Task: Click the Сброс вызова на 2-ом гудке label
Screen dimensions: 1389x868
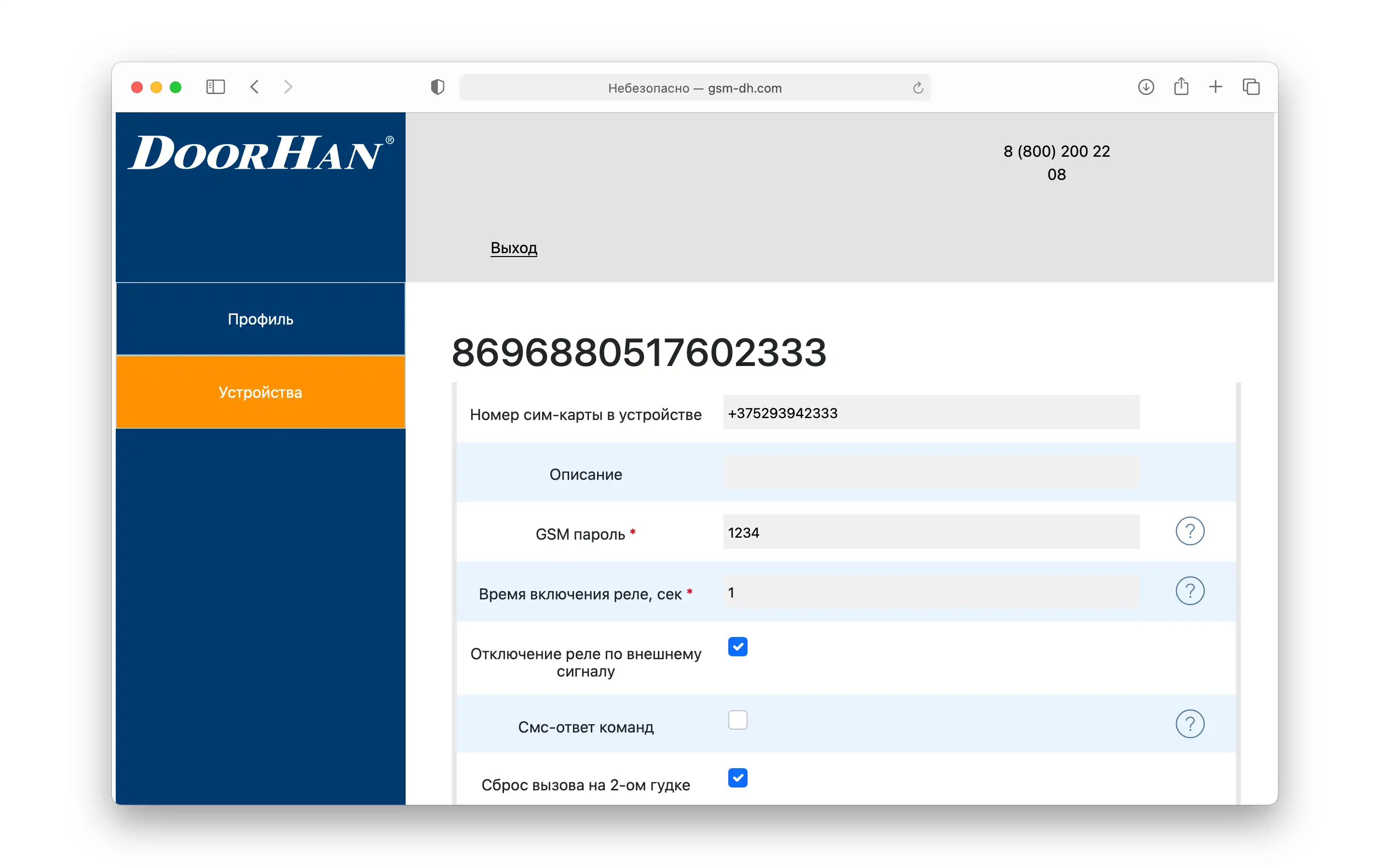Action: click(x=586, y=785)
